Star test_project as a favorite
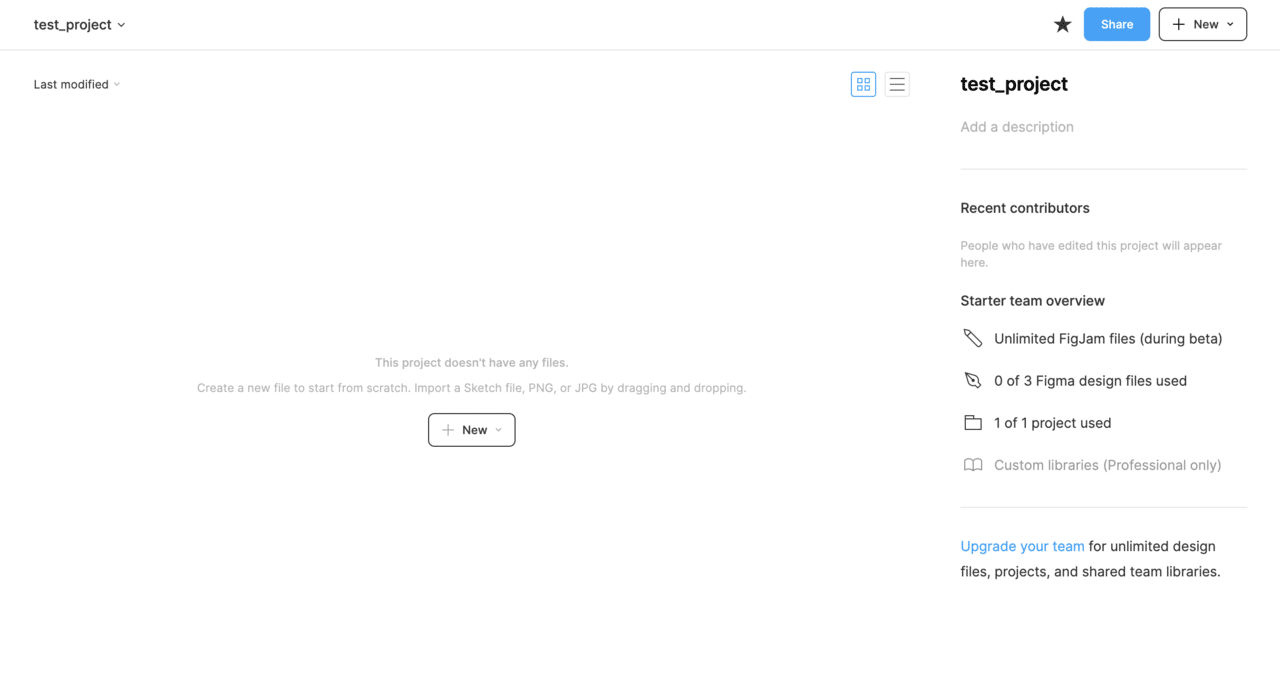Viewport: 1280px width, 686px height. click(x=1062, y=25)
